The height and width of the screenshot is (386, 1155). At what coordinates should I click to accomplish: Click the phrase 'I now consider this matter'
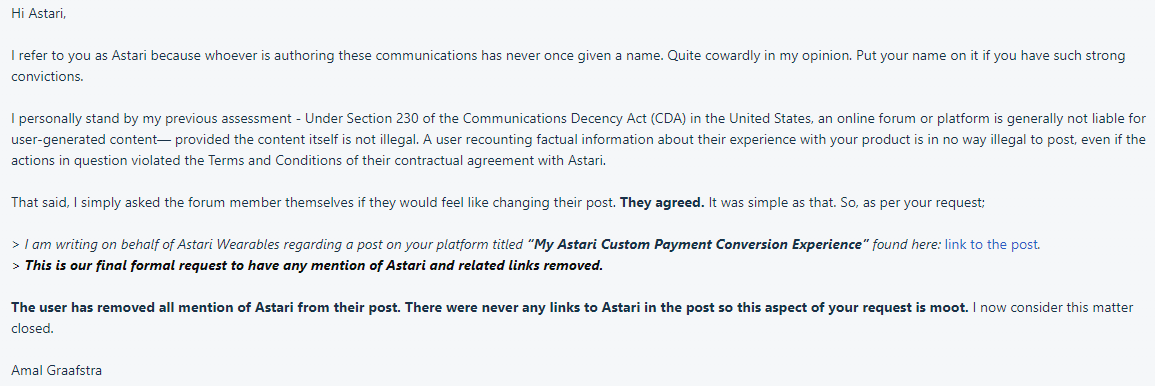point(1053,308)
